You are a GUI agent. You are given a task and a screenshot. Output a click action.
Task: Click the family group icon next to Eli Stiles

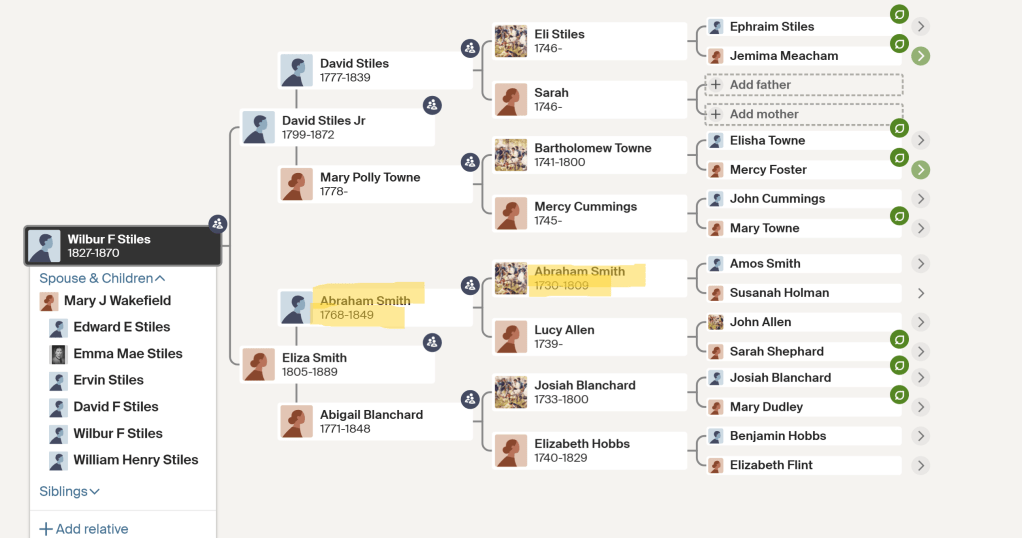tap(470, 48)
